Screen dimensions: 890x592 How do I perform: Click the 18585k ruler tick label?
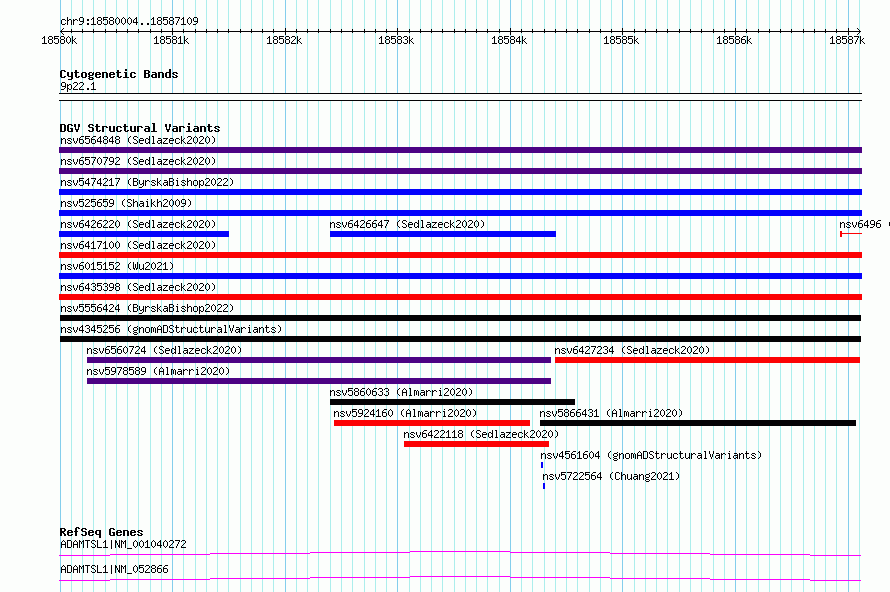coord(621,40)
